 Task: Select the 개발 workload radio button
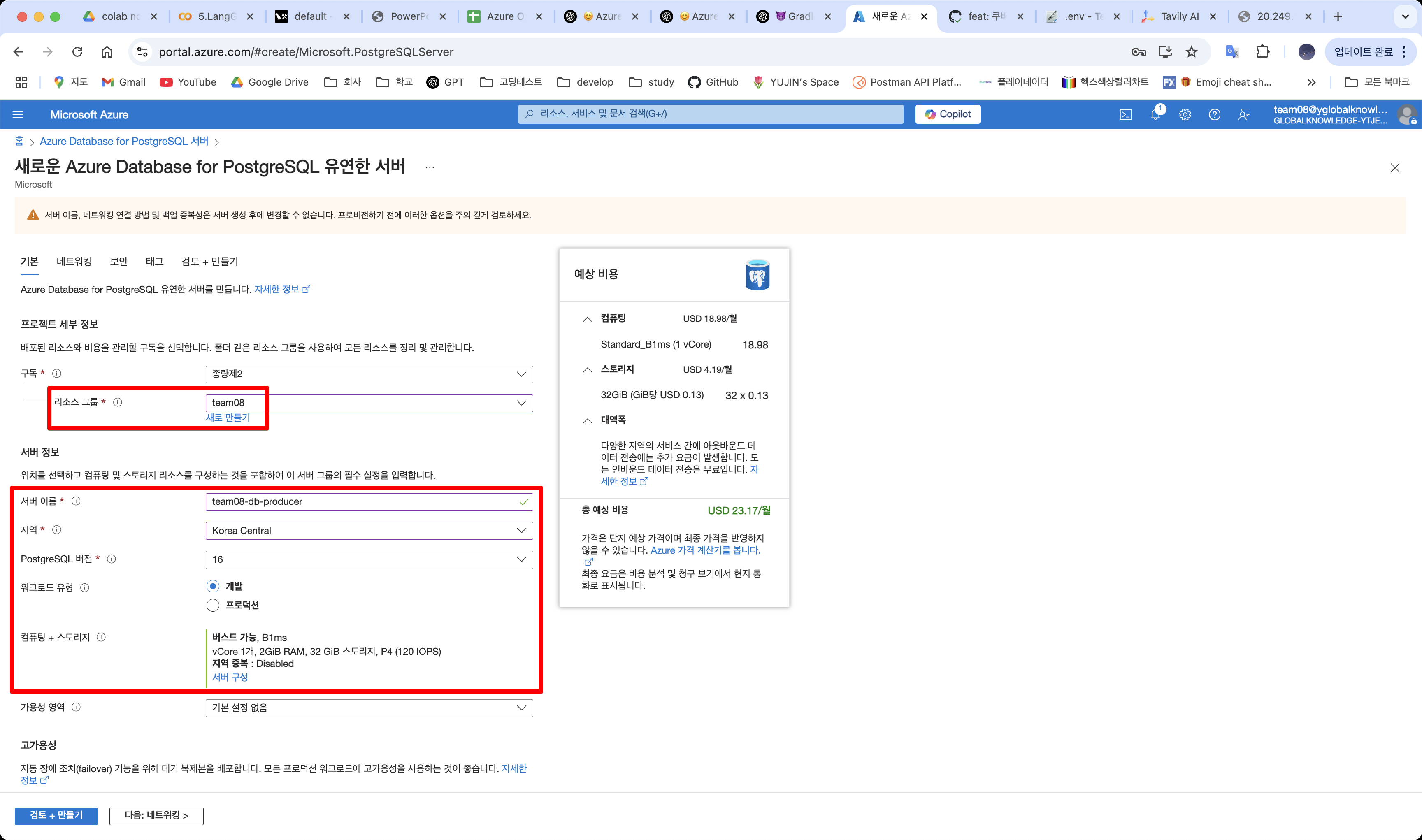point(213,587)
